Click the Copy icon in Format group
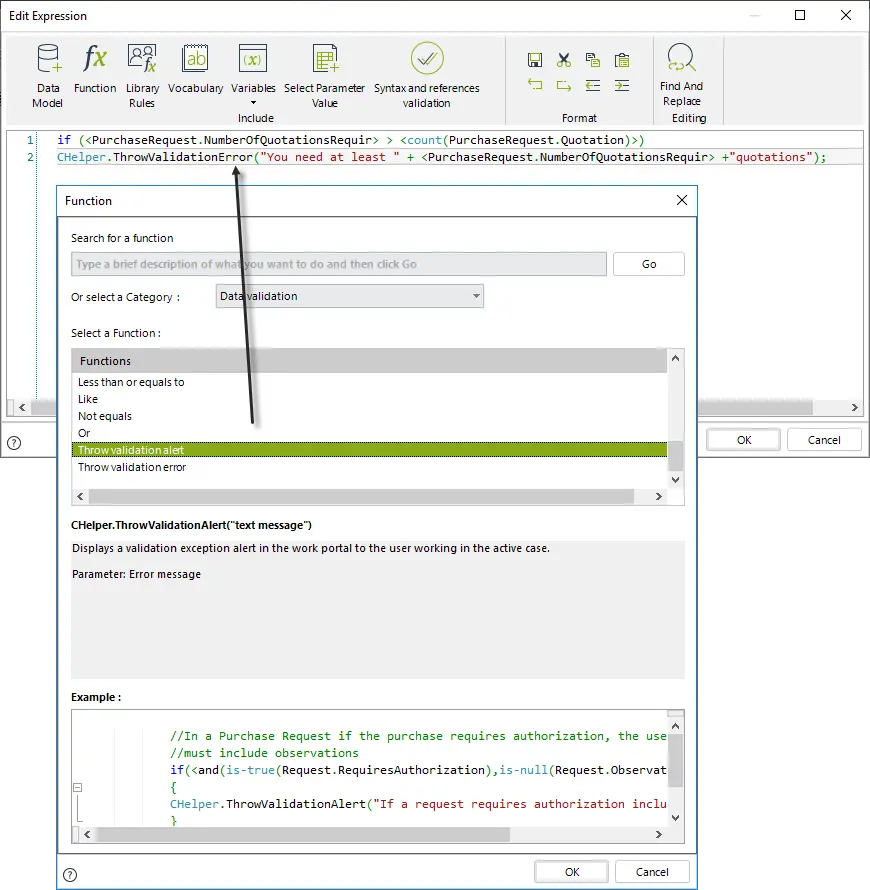Image resolution: width=870 pixels, height=890 pixels. (x=592, y=60)
